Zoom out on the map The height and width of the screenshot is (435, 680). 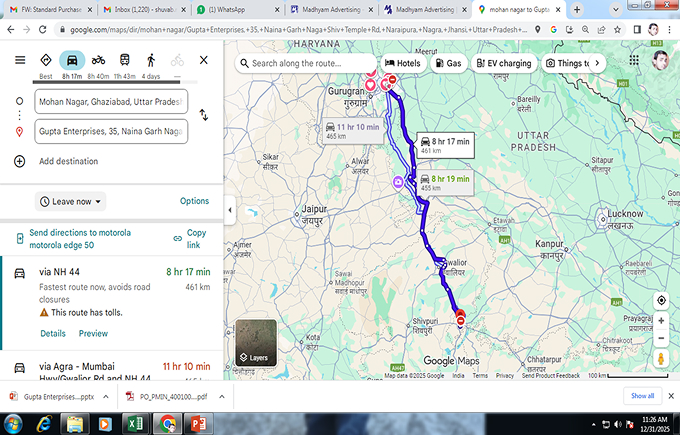[x=661, y=338]
